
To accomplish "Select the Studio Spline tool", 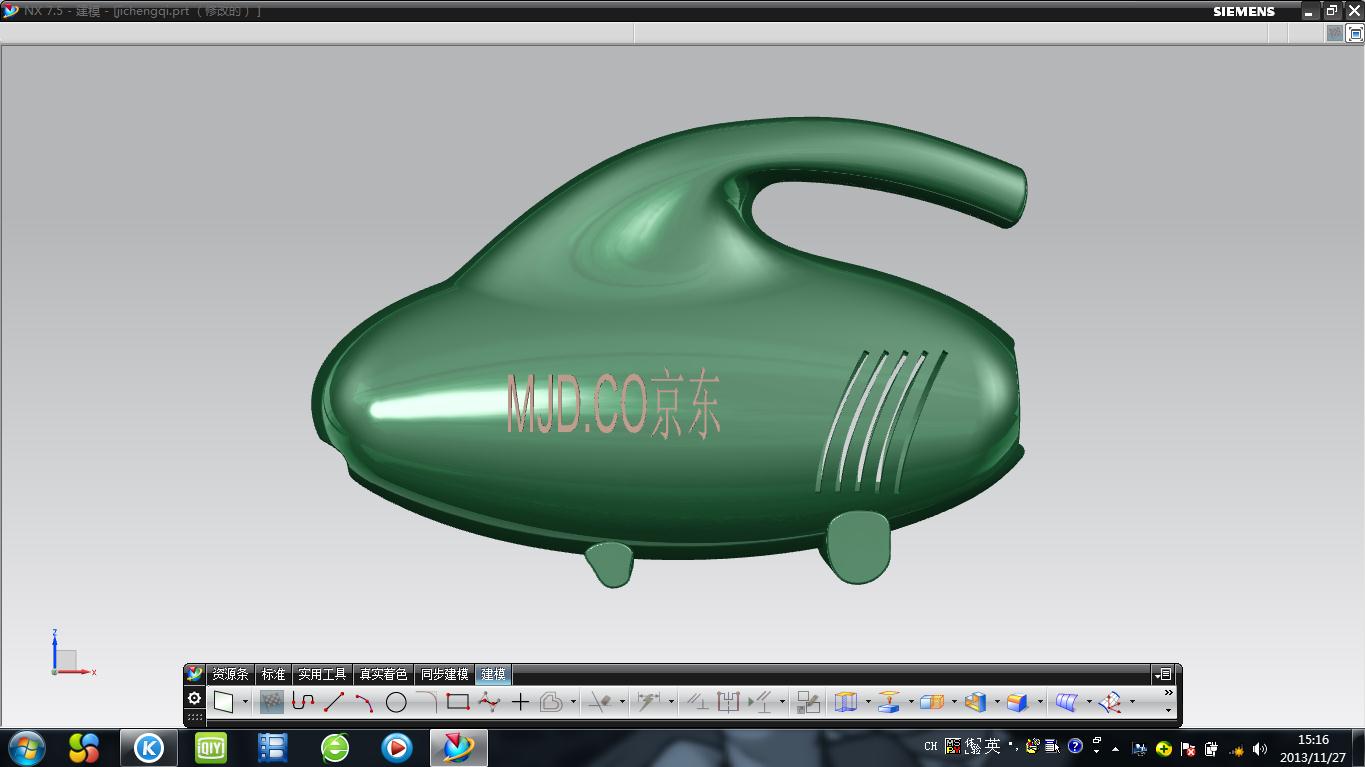I will 489,702.
